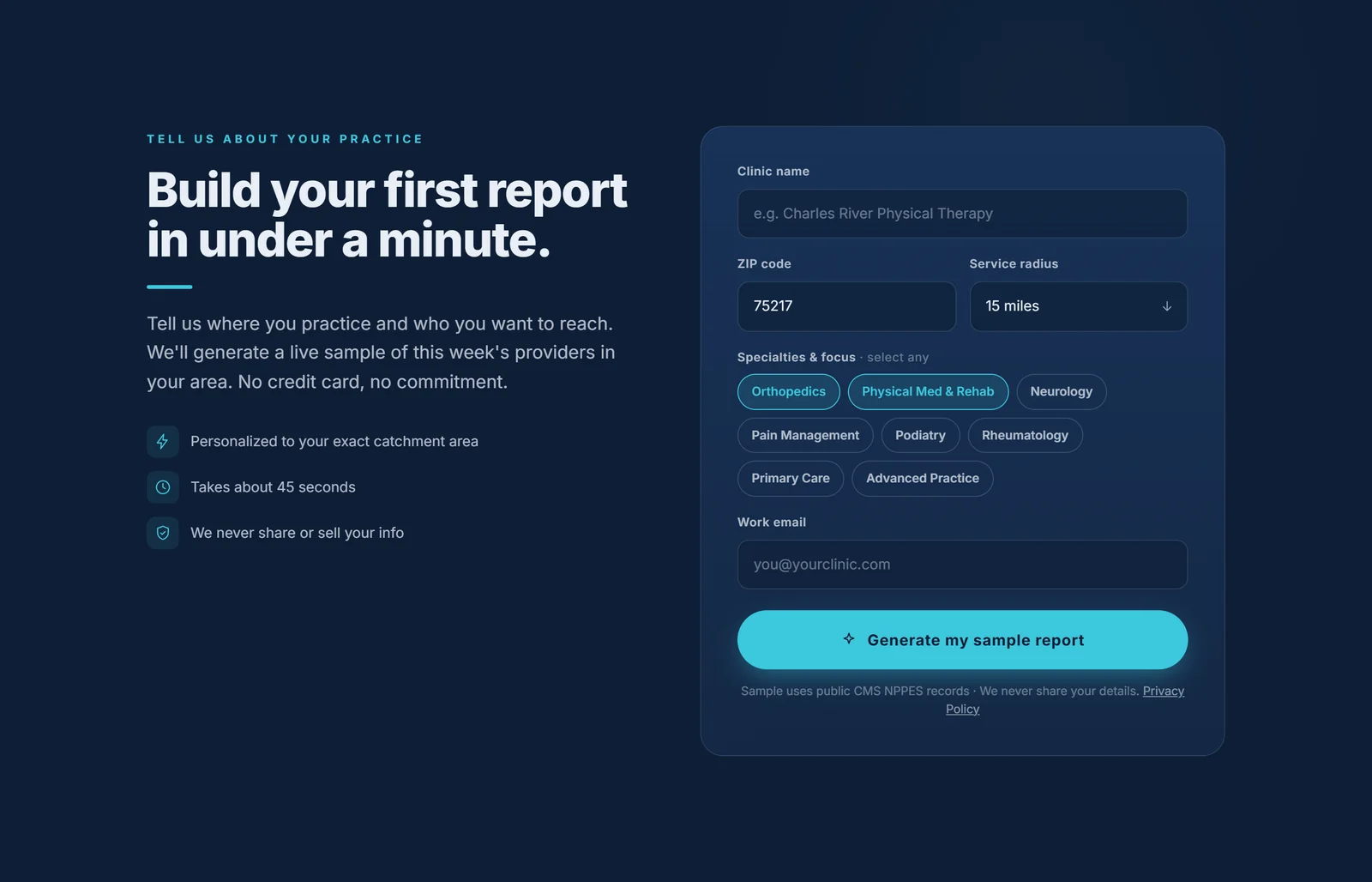Click the sparkle icon in Generate button
1372x882 pixels.
pyautogui.click(x=849, y=639)
